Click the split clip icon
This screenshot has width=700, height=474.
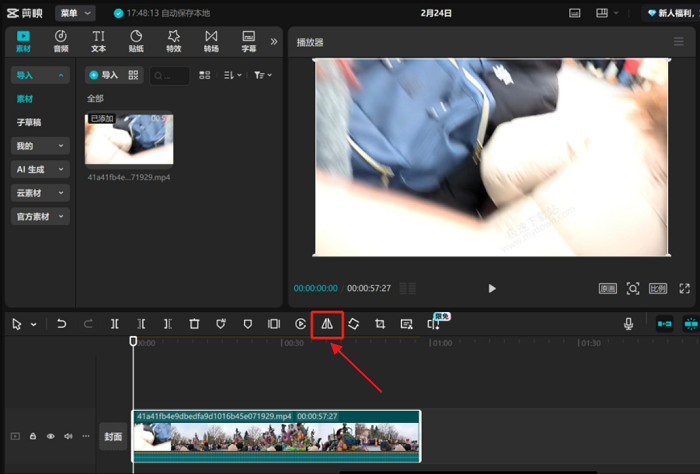coord(115,324)
